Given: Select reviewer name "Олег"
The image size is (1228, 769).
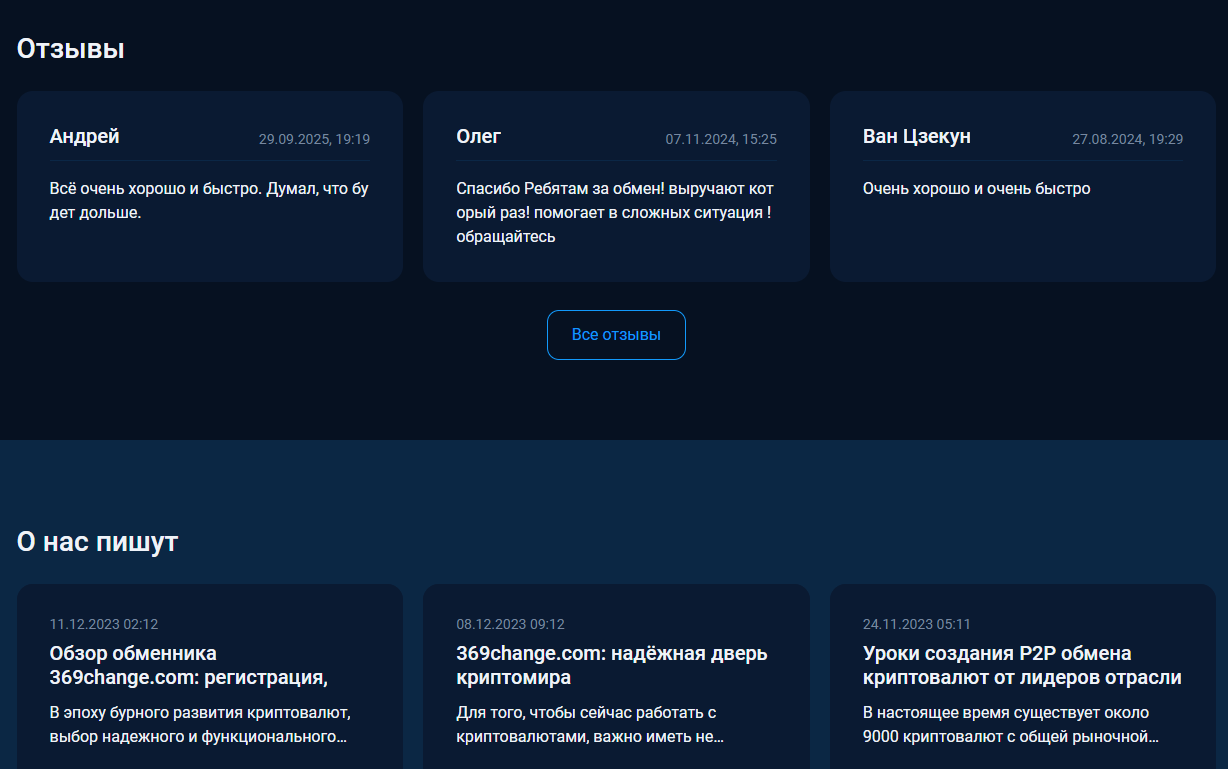Looking at the screenshot, I should click(x=478, y=137).
